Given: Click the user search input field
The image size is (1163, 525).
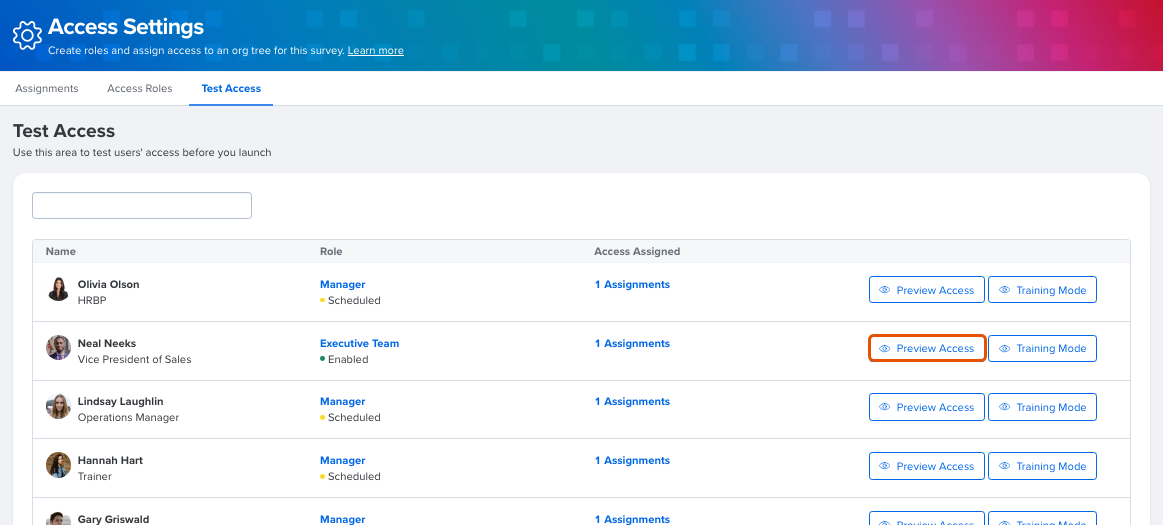Looking at the screenshot, I should tap(142, 205).
